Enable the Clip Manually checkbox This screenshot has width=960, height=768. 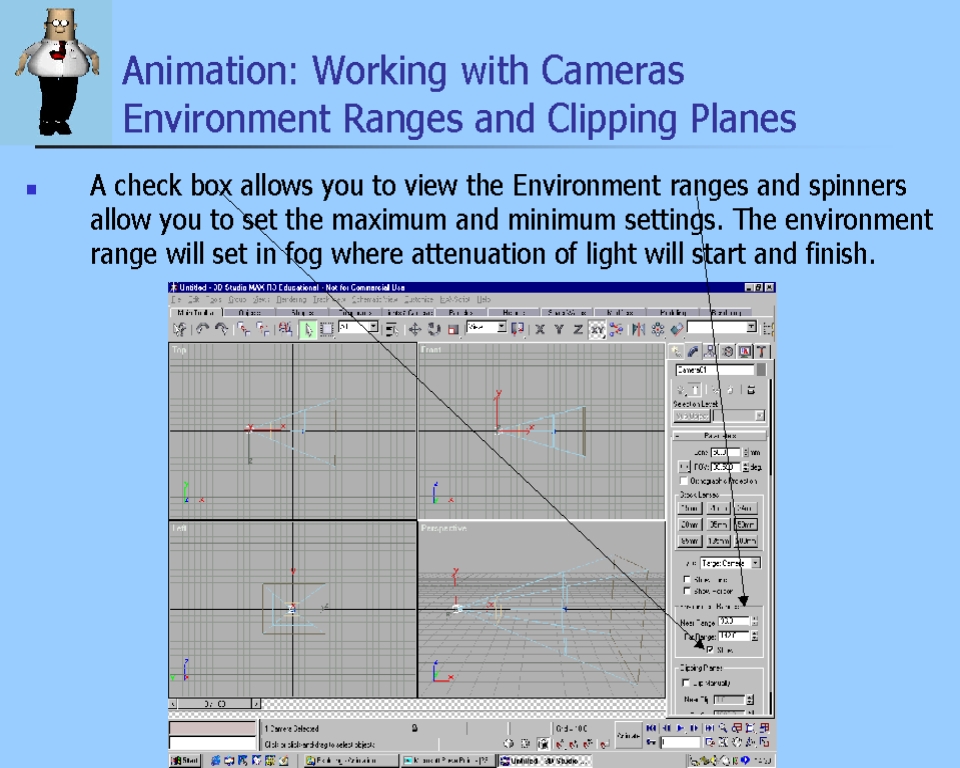pyautogui.click(x=686, y=683)
